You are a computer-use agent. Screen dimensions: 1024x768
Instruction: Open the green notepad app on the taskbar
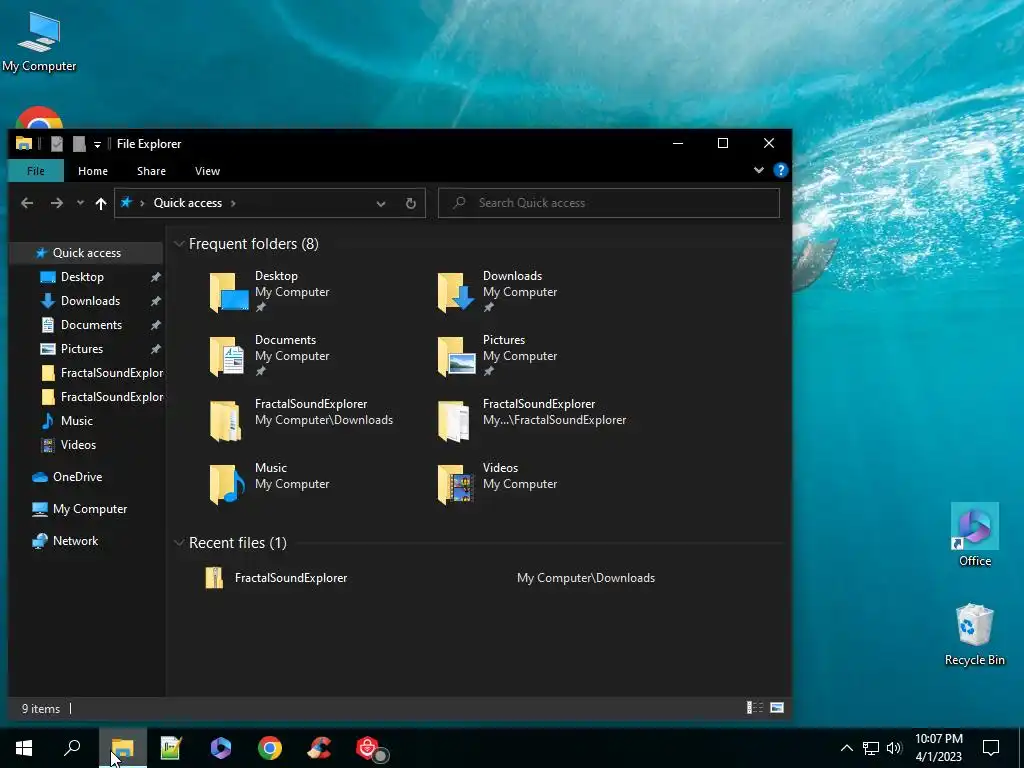[x=171, y=748]
